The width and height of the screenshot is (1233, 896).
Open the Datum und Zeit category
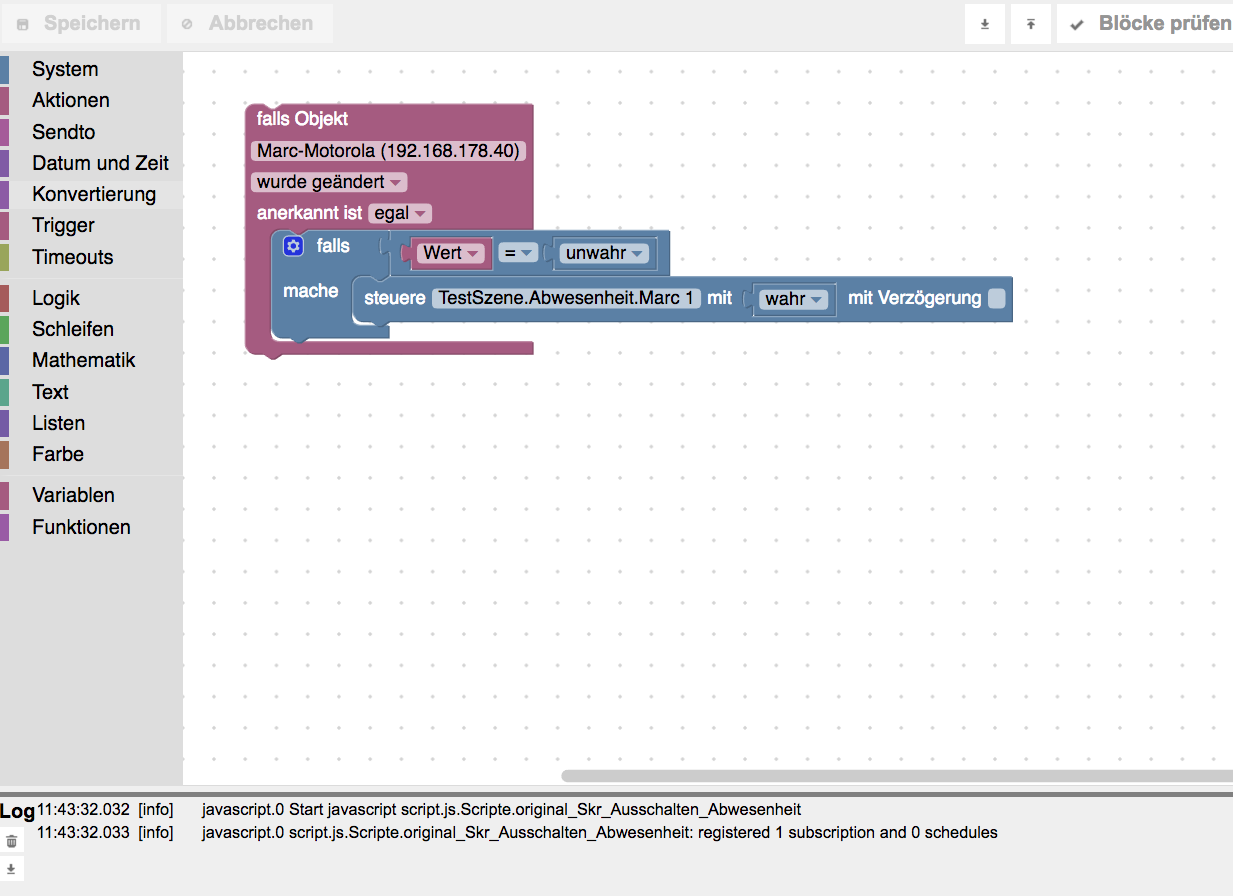(91, 163)
